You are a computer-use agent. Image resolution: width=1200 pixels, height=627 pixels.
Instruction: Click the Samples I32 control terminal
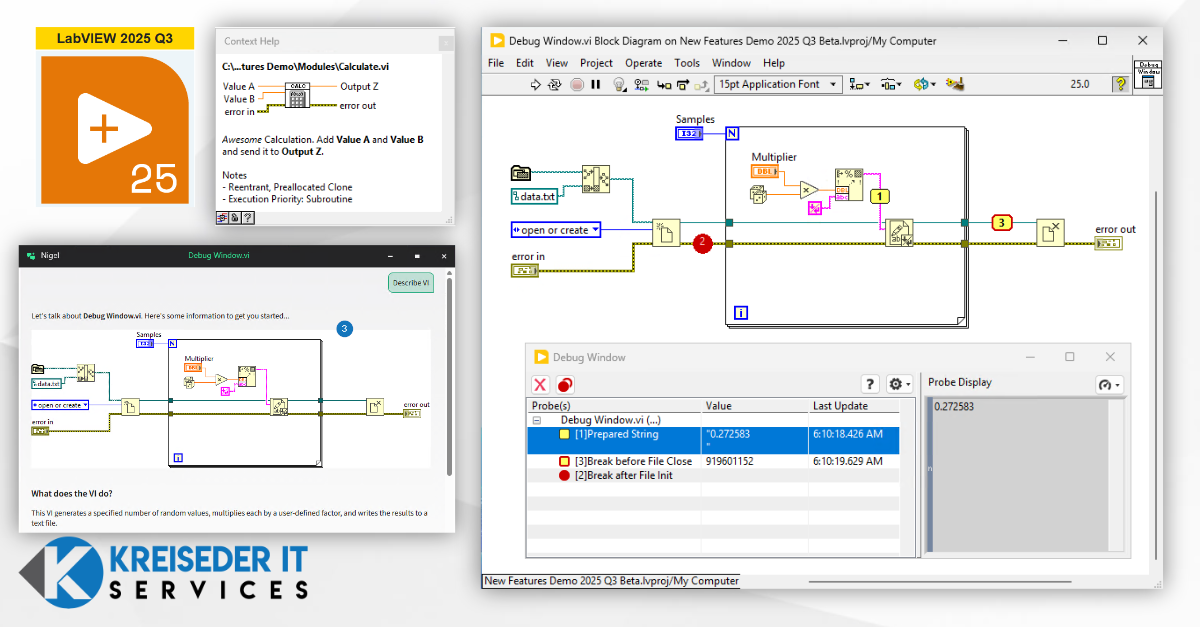coord(691,133)
